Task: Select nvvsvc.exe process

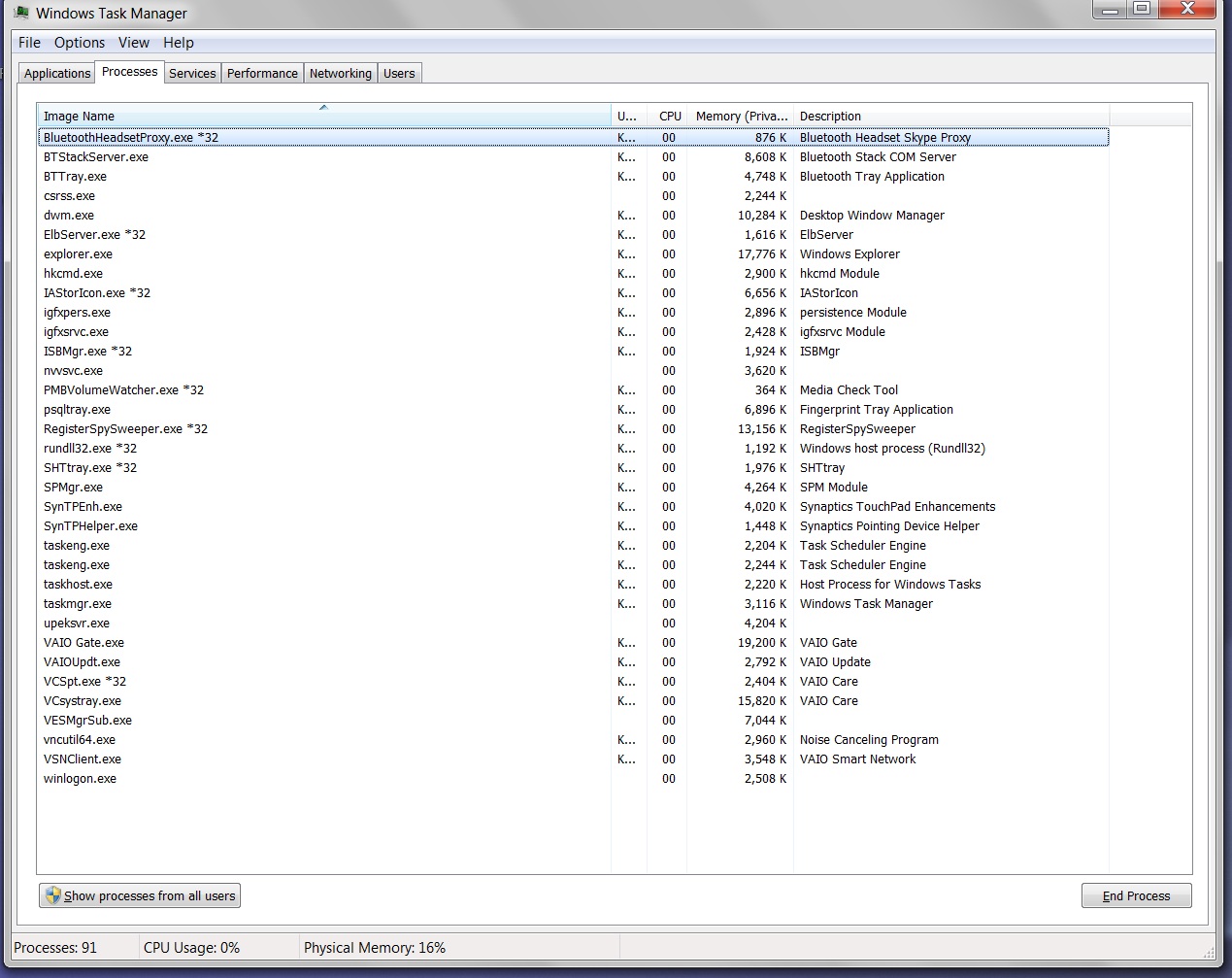Action: coord(573,371)
